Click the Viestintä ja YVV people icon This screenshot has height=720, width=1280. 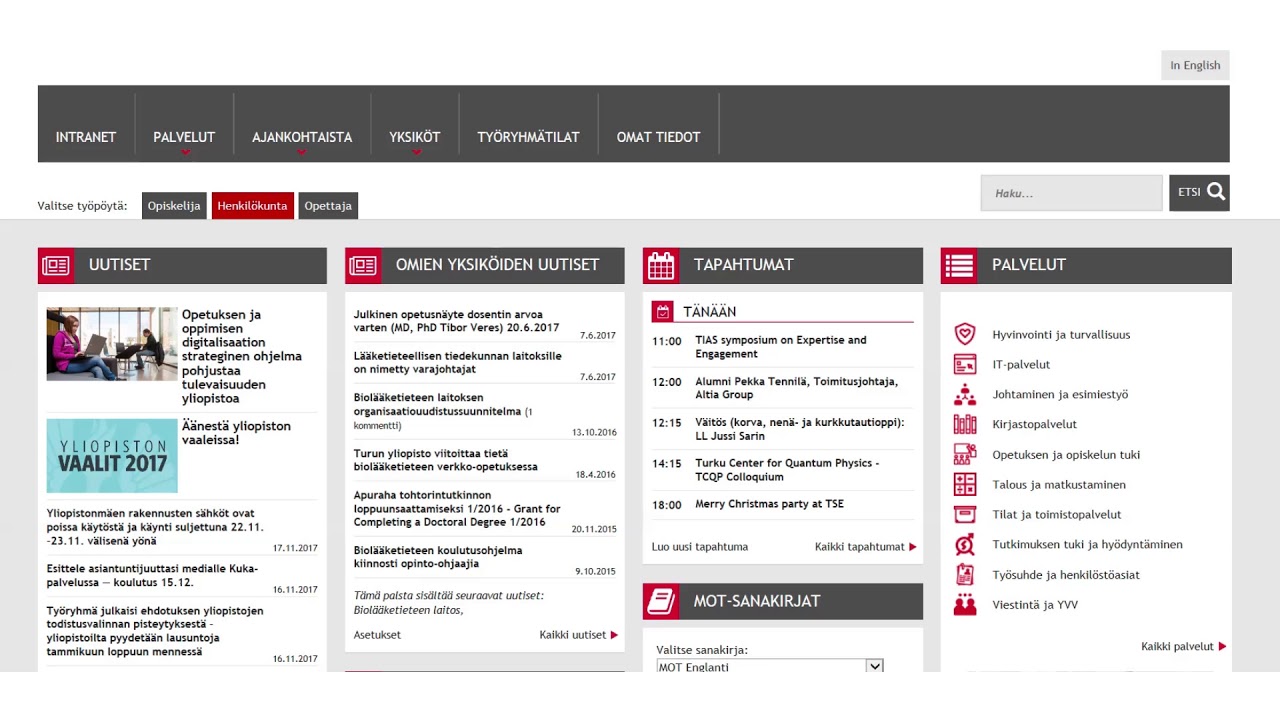pos(965,604)
